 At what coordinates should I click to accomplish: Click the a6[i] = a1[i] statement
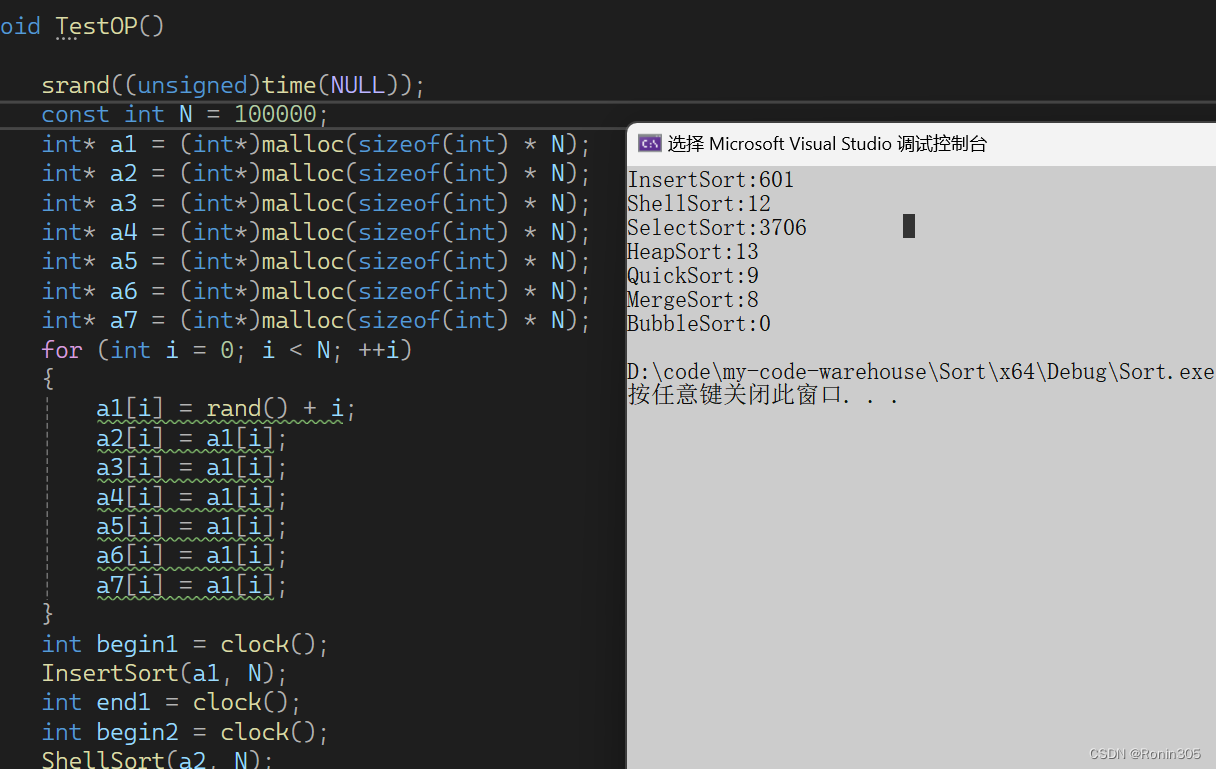tap(192, 556)
